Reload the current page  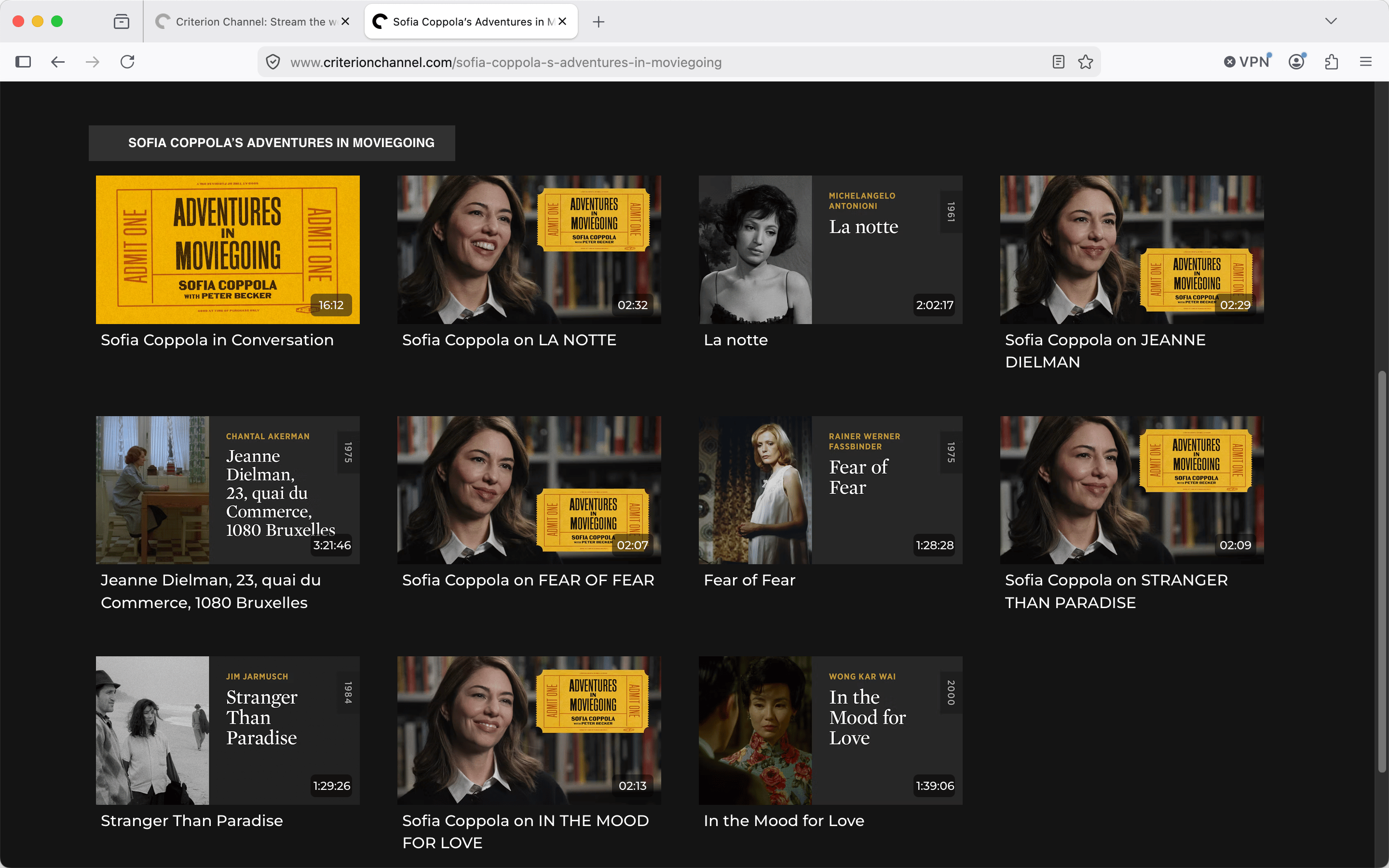click(127, 62)
